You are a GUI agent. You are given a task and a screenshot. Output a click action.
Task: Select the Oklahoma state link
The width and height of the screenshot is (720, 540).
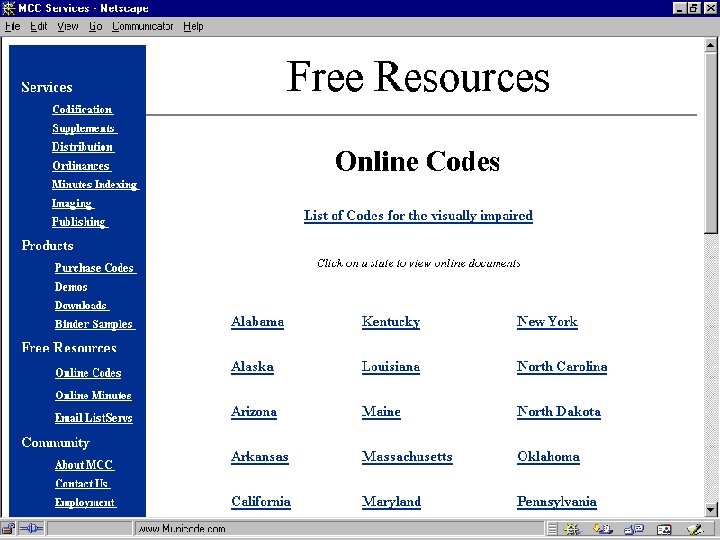click(x=548, y=457)
